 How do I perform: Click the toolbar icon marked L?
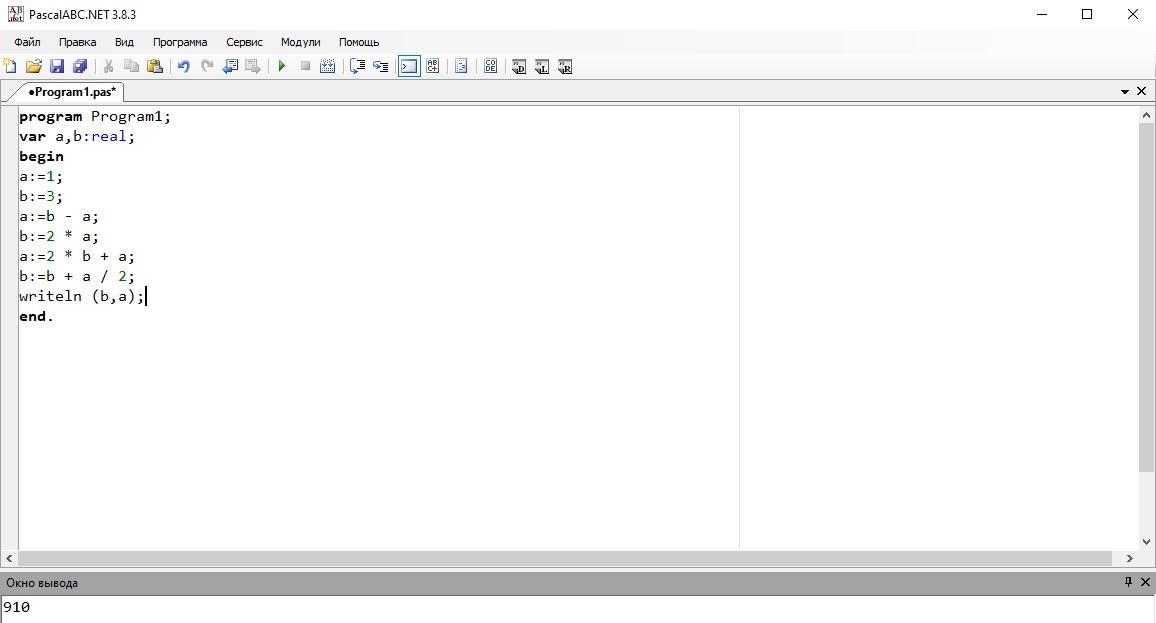click(542, 66)
